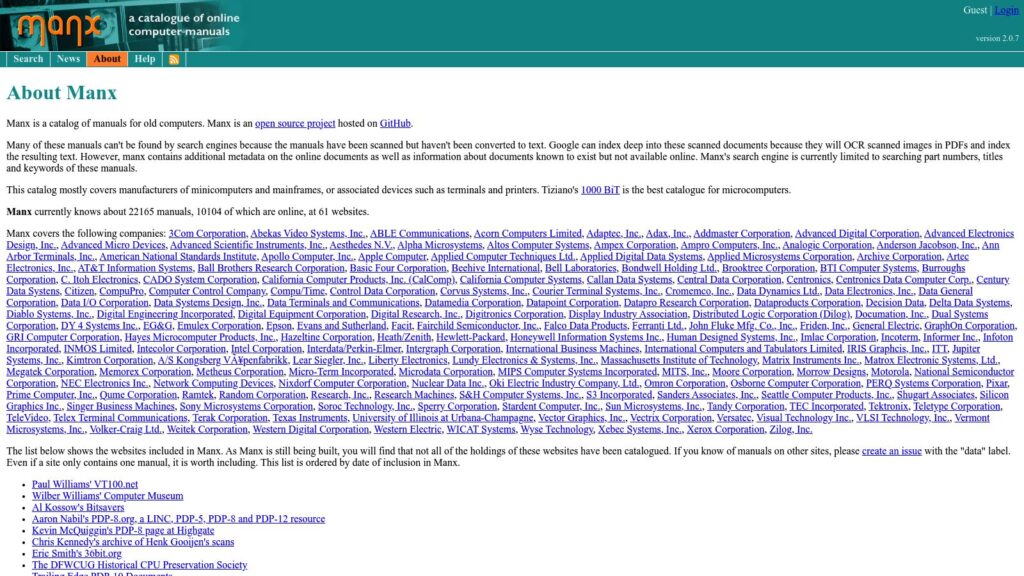The height and width of the screenshot is (576, 1024).
Task: Click the create an issue link
Action: [x=891, y=451]
